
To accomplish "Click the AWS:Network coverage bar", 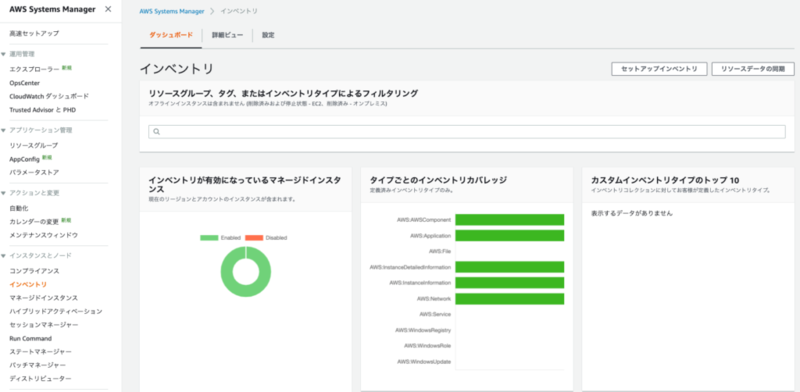I will tap(510, 299).
